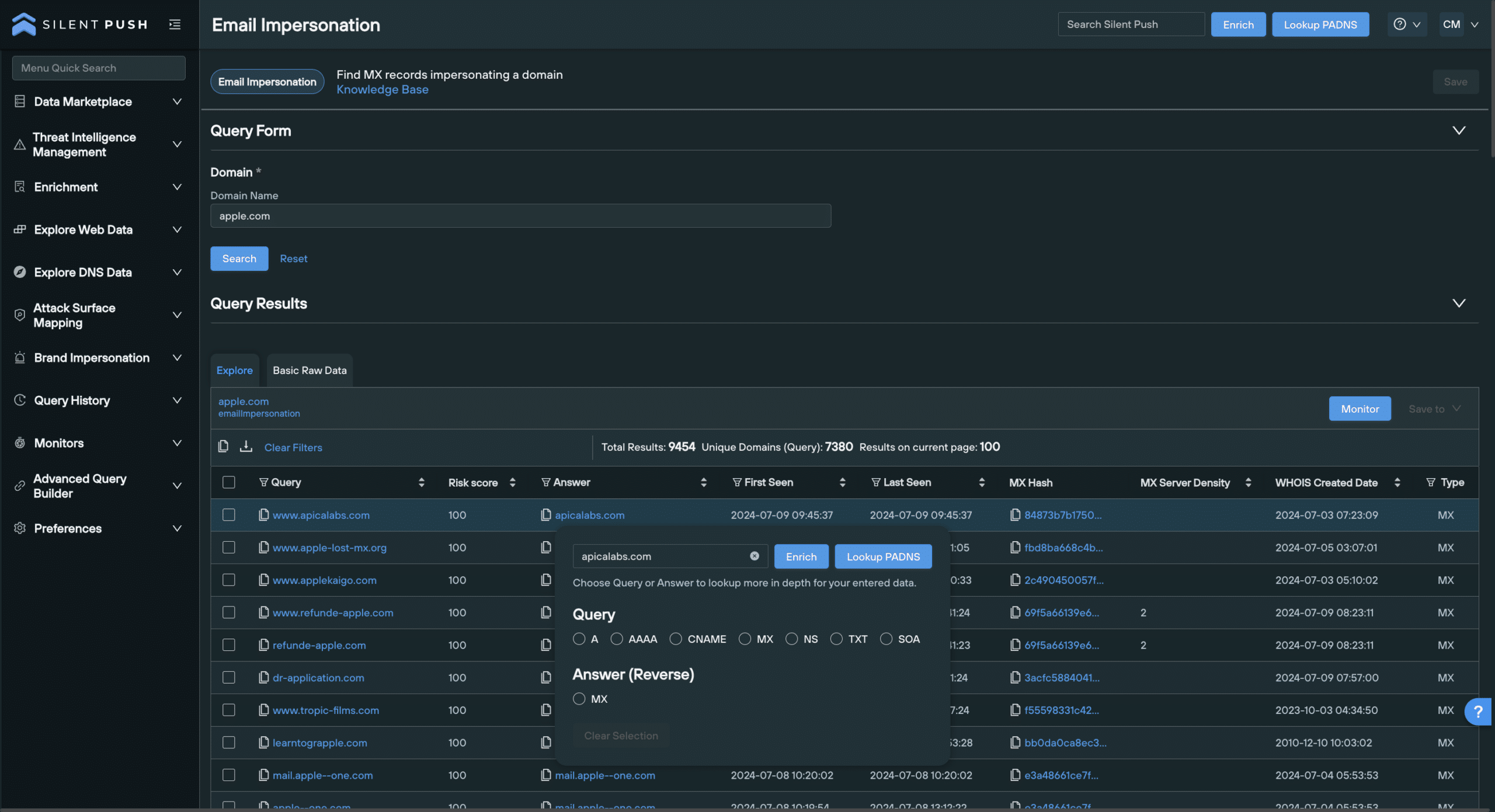Sort by WHOIS Created Date column
This screenshot has height=812, width=1495.
1397,482
